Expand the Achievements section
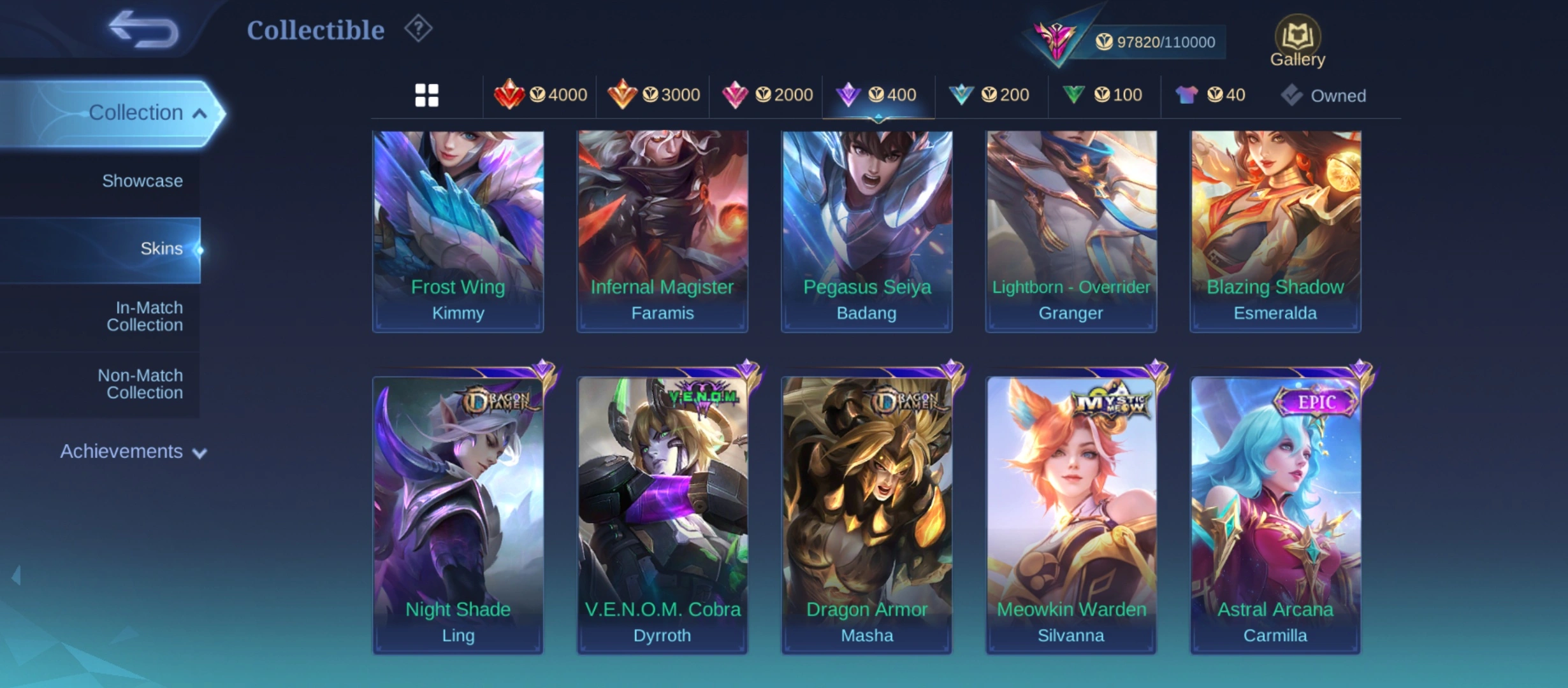 tap(133, 452)
